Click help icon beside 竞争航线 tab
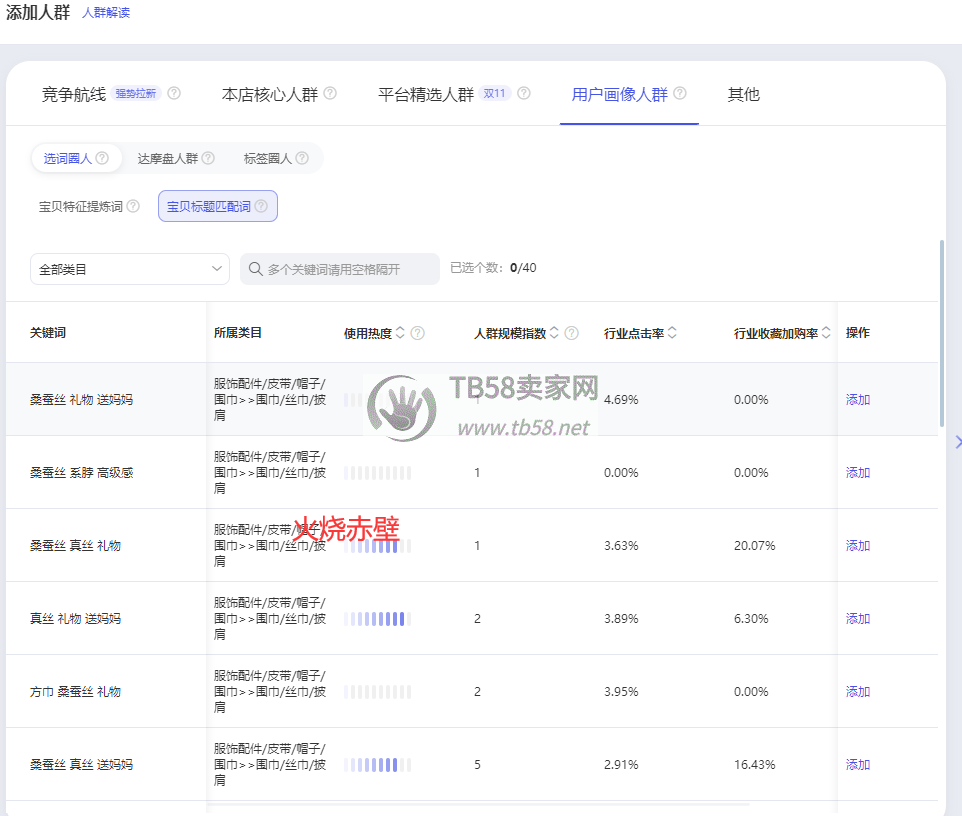Screen dimensions: 962x816 tap(174, 94)
